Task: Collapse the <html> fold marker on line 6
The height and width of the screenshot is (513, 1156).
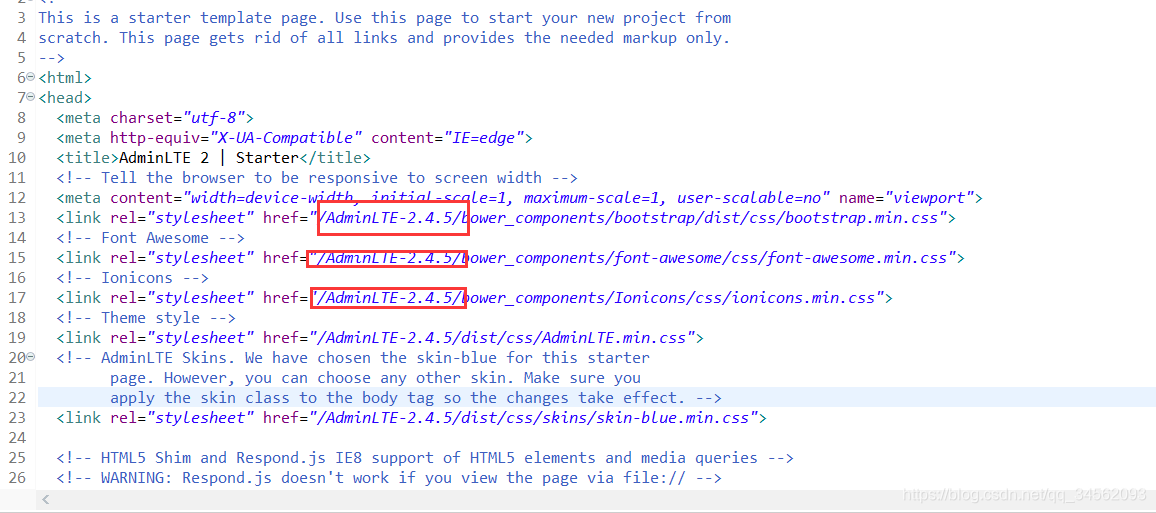Action: pyautogui.click(x=30, y=77)
